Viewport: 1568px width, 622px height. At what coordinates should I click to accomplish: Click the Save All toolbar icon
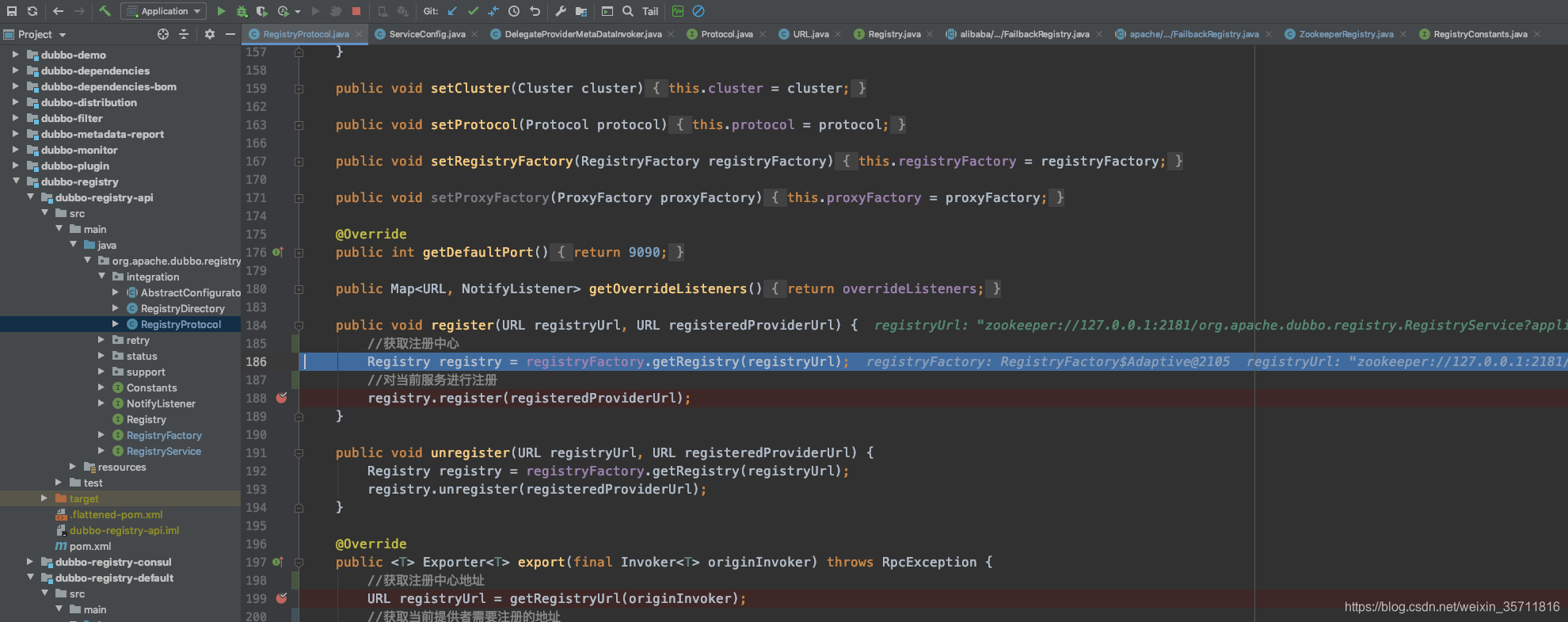pyautogui.click(x=12, y=11)
